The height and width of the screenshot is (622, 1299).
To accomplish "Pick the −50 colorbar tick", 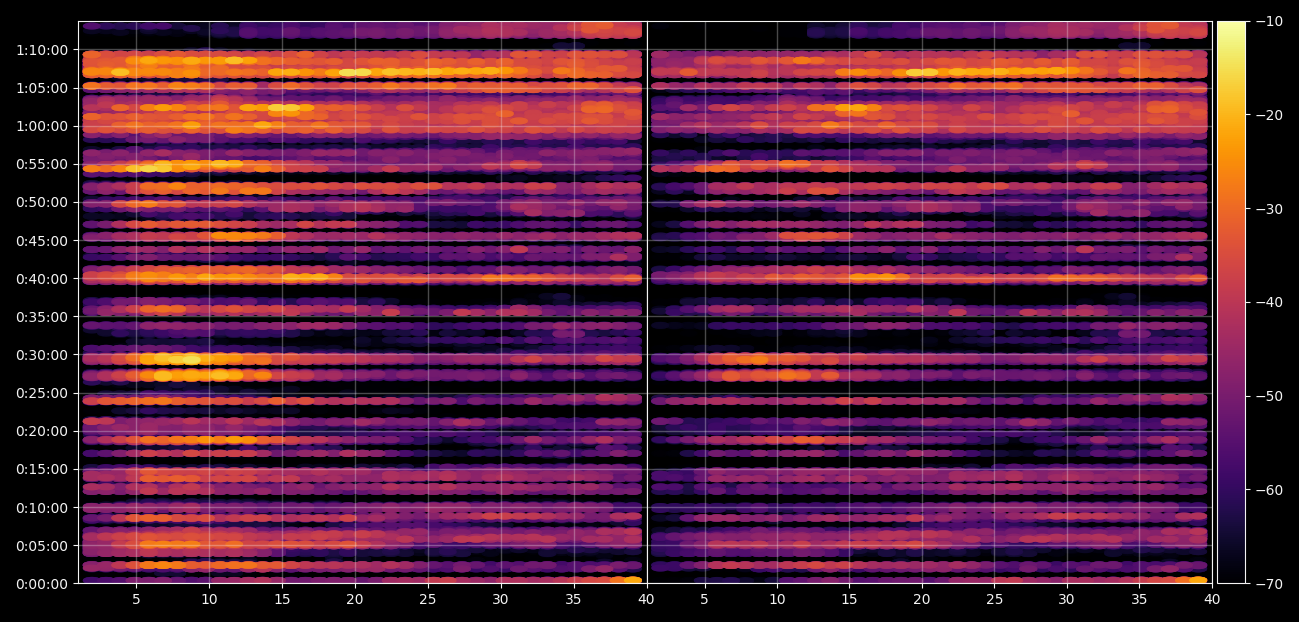I will click(1270, 396).
